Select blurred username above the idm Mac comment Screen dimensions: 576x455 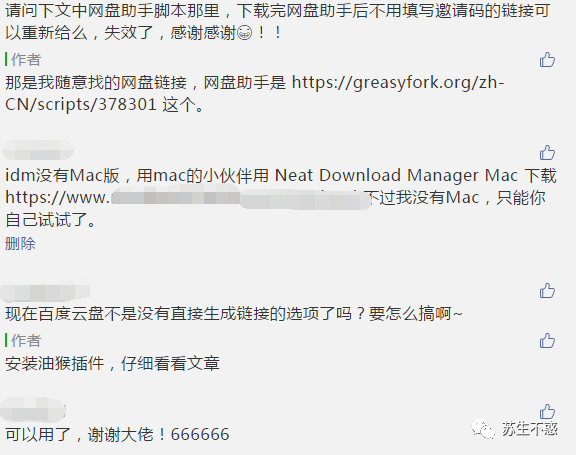point(38,150)
